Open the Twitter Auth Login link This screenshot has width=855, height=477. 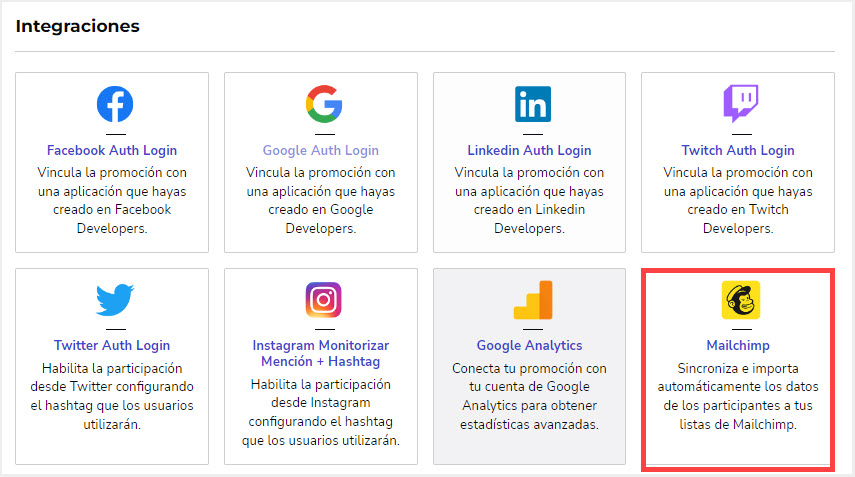click(112, 346)
